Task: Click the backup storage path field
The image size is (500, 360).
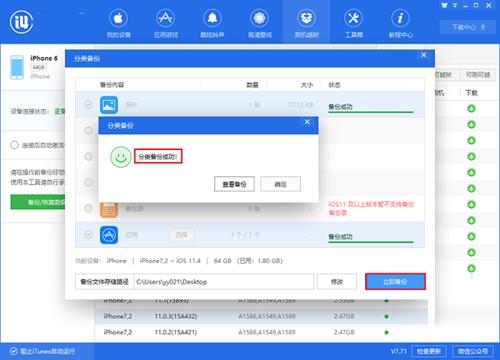Action: pos(224,282)
